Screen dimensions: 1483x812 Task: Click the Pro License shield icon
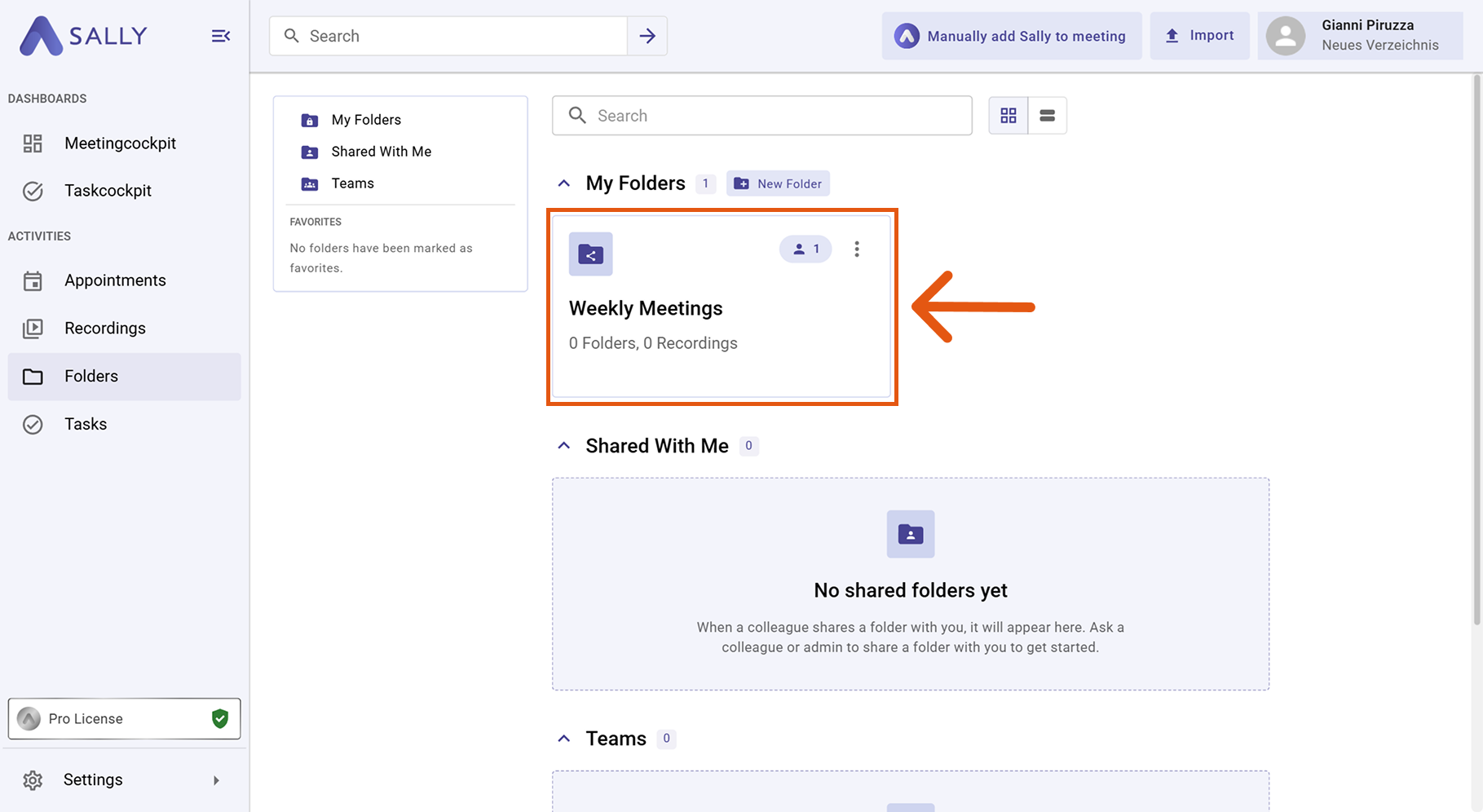(220, 718)
